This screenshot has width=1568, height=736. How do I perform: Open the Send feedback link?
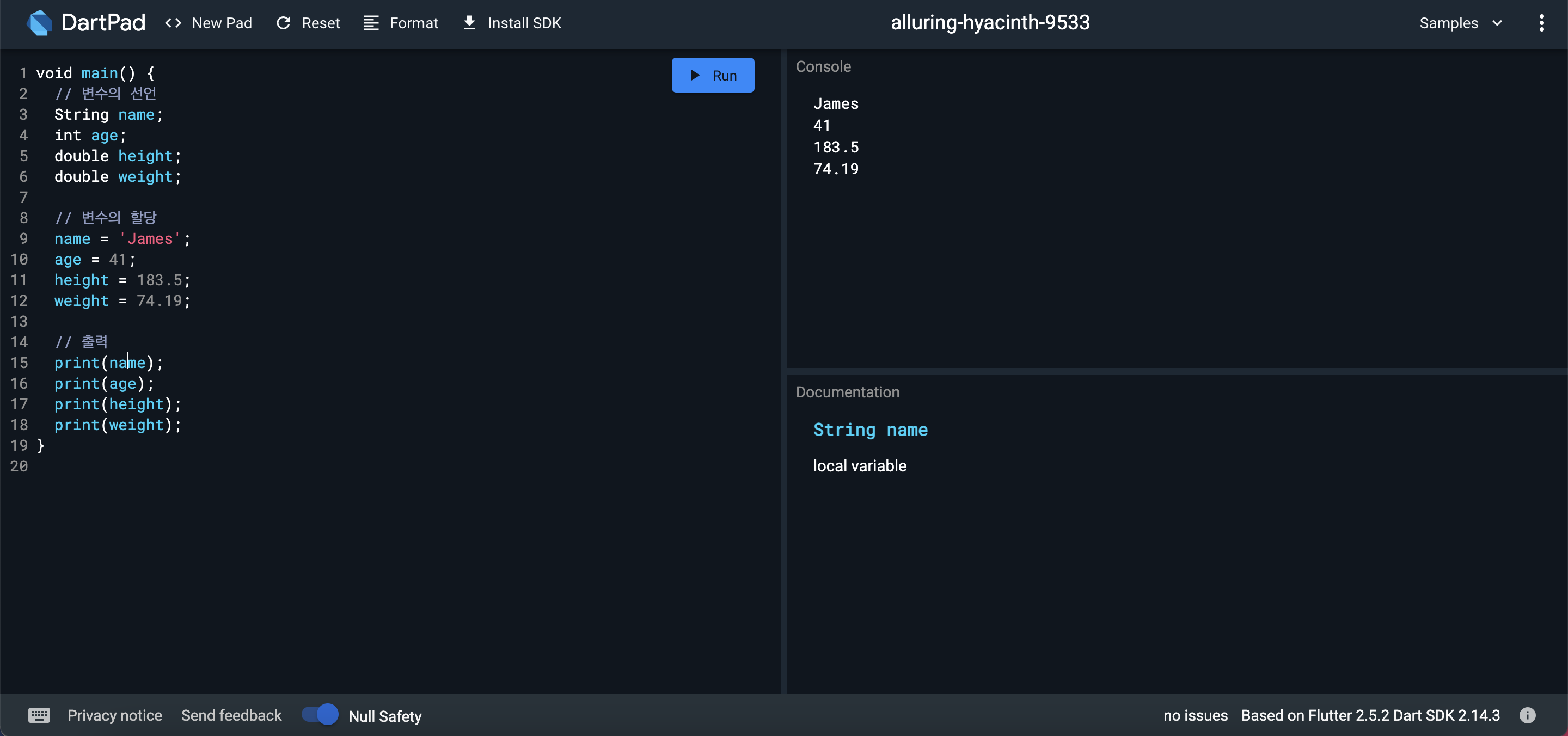[231, 715]
